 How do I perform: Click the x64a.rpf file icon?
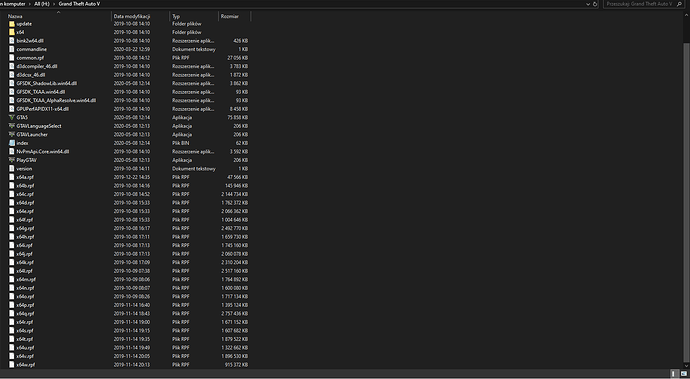12,177
